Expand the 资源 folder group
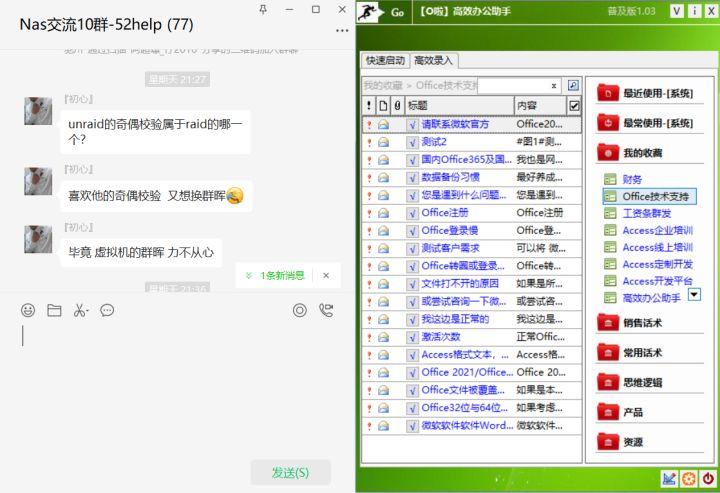 pos(649,442)
